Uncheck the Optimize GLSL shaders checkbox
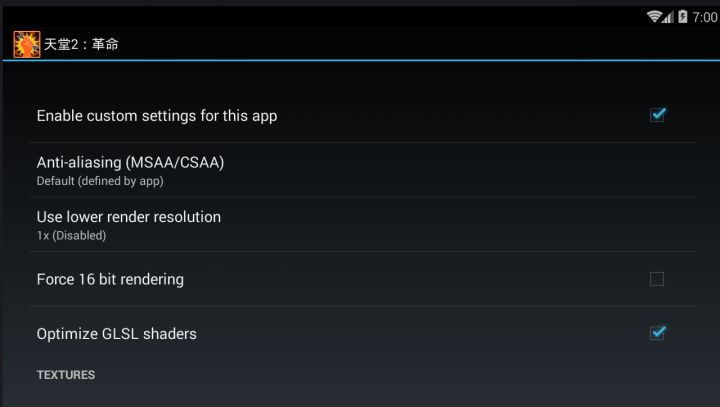This screenshot has height=407, width=720. (657, 333)
